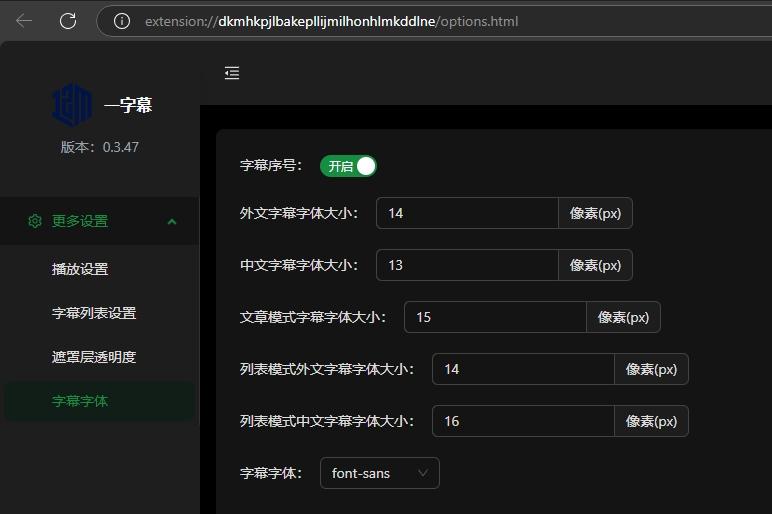Click the 更多设置 gear icon
The image size is (772, 514).
(34, 221)
